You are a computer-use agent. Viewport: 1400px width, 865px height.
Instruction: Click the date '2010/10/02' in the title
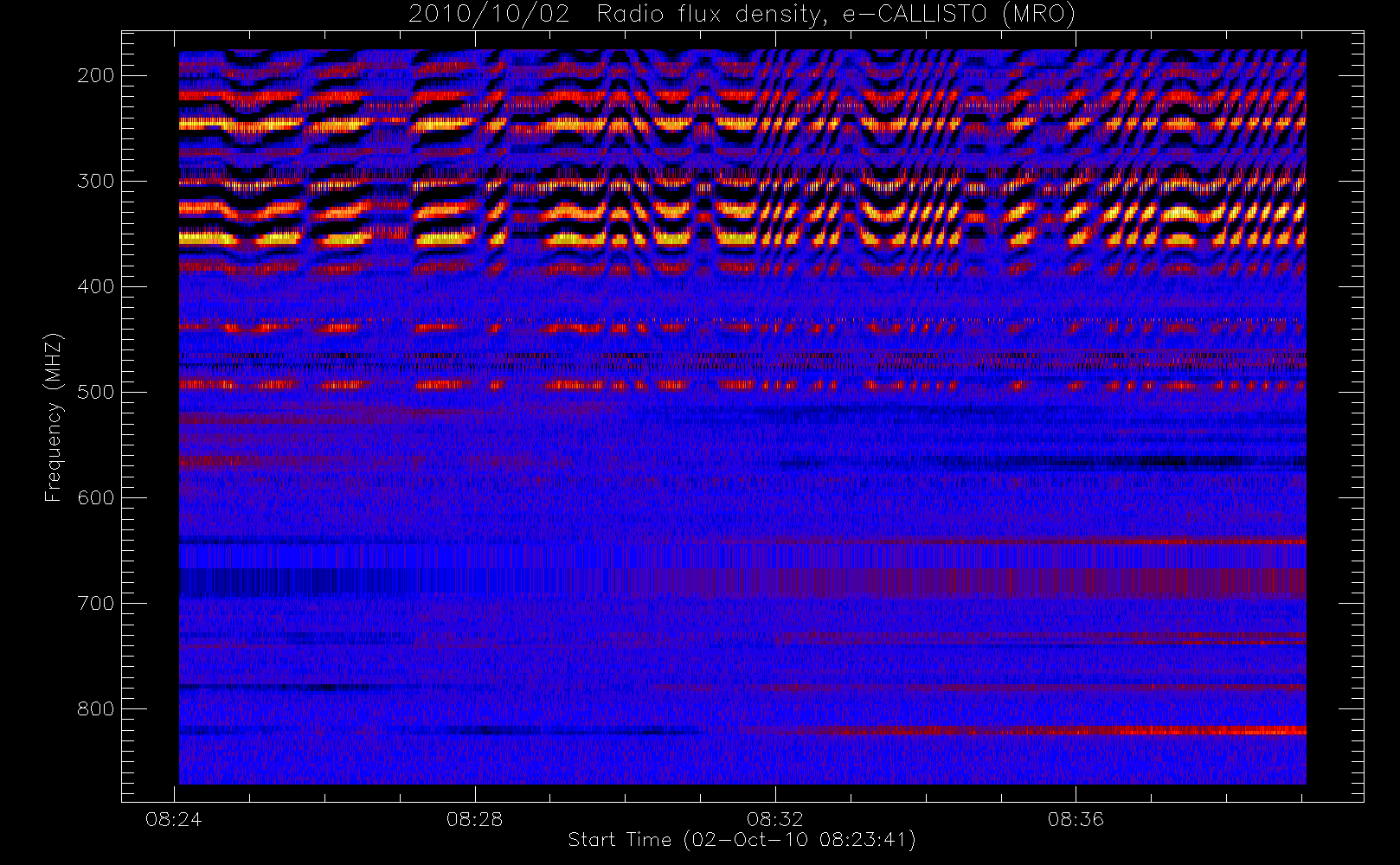(489, 15)
